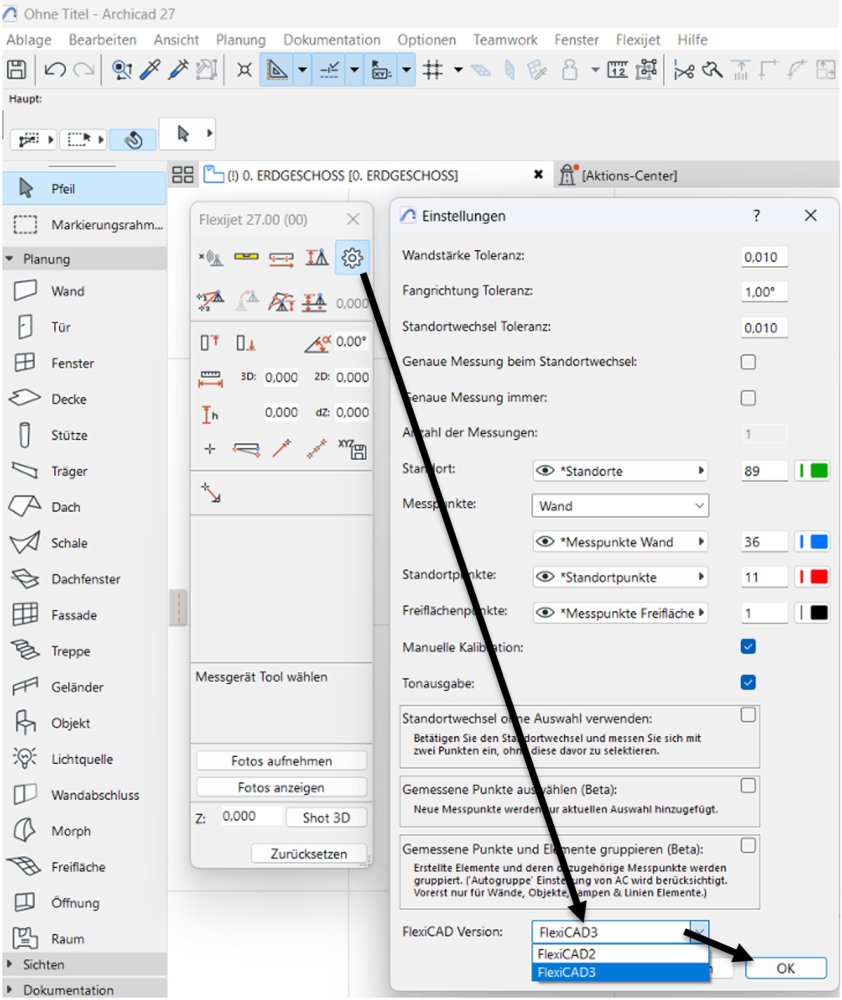Undo last action with the undo arrow
The width and height of the screenshot is (842, 1000).
tap(55, 69)
